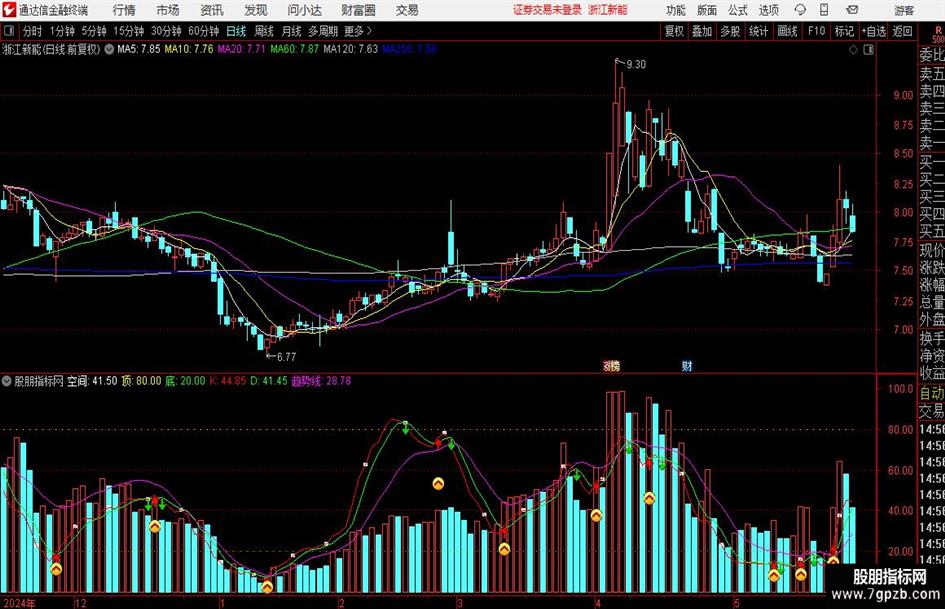945x609 pixels.
Task: Click the 空间: 41.50 indicator value
Action: pyautogui.click(x=92, y=381)
